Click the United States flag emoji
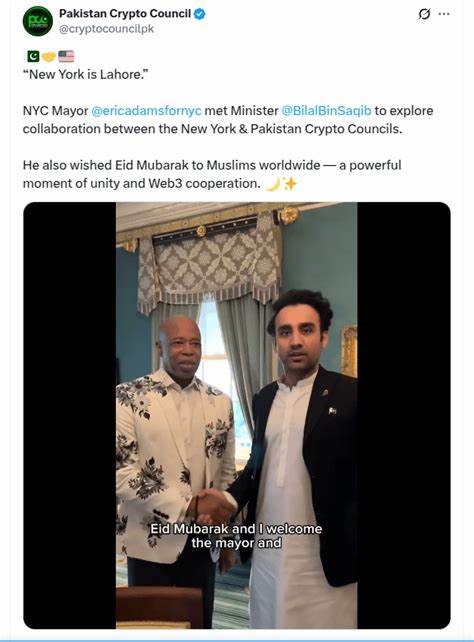 coord(66,56)
